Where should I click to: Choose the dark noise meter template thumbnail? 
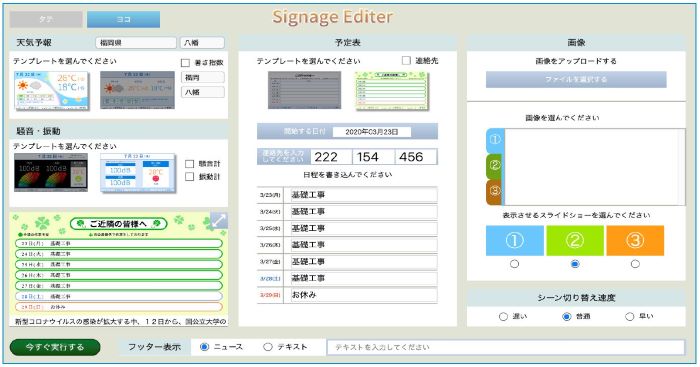(x=51, y=172)
